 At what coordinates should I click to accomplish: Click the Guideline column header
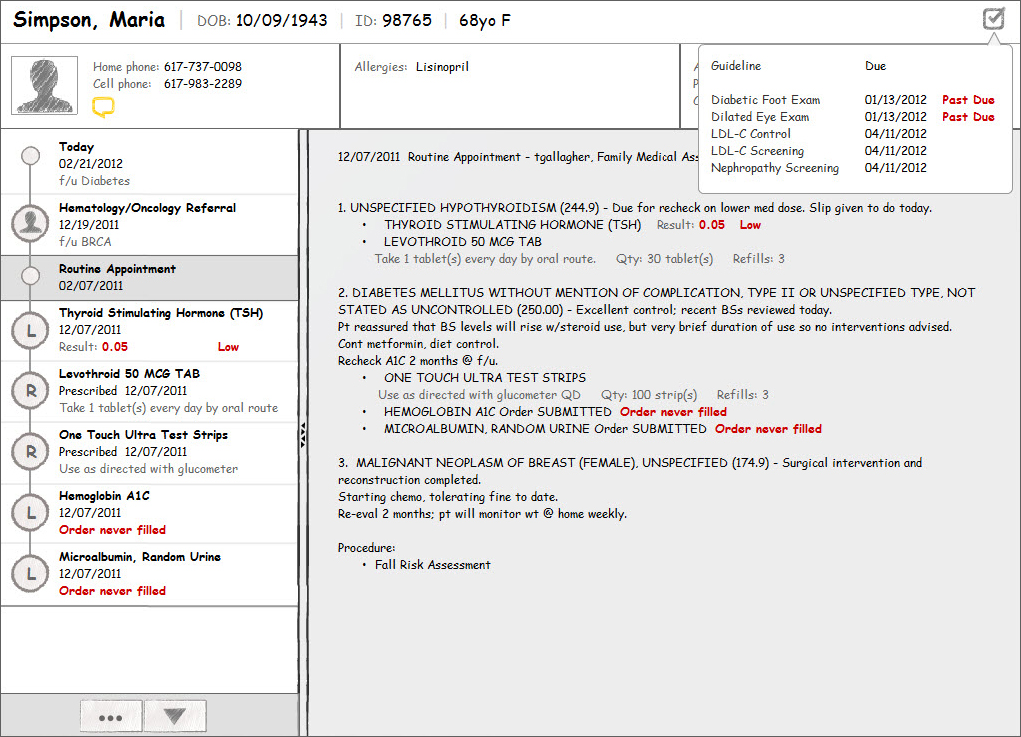click(736, 66)
